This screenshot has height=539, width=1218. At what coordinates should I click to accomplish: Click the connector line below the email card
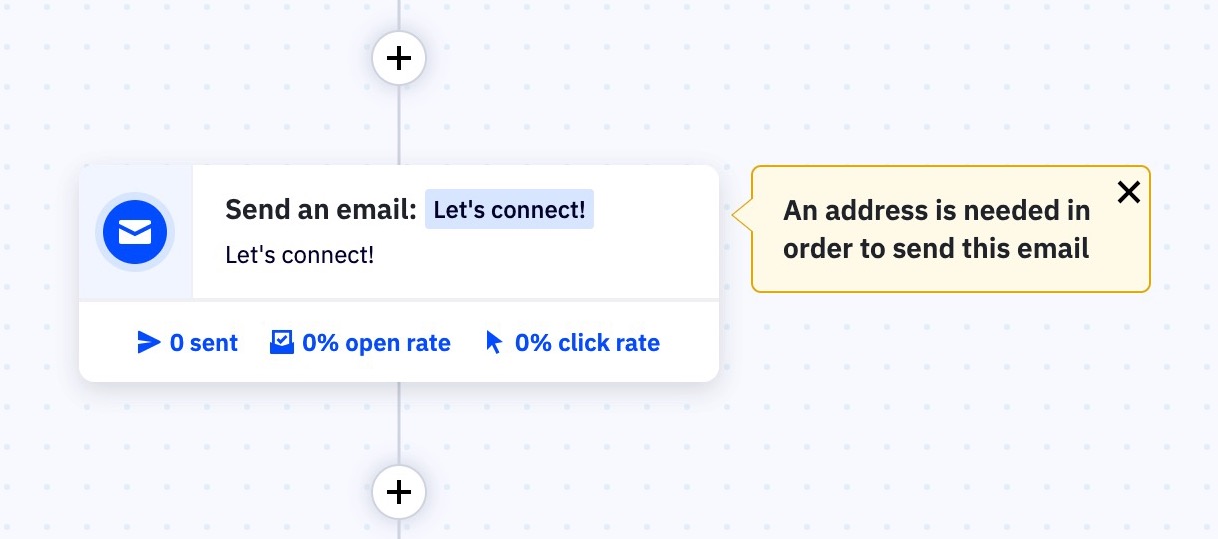coord(399,425)
